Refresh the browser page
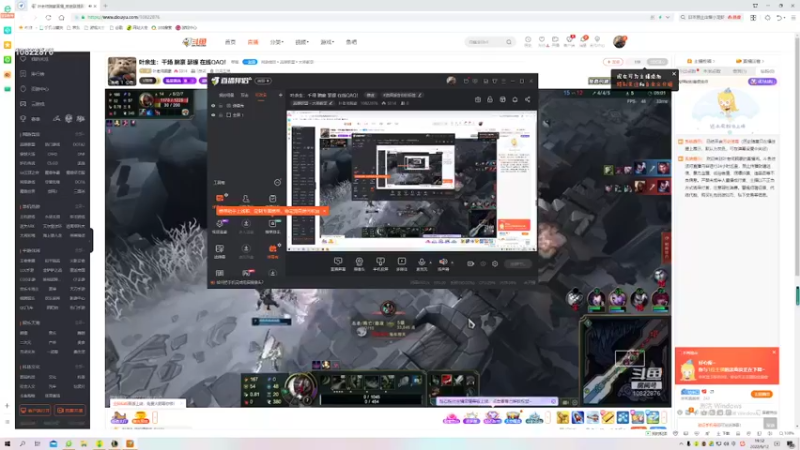The width and height of the screenshot is (800, 450). coord(48,17)
